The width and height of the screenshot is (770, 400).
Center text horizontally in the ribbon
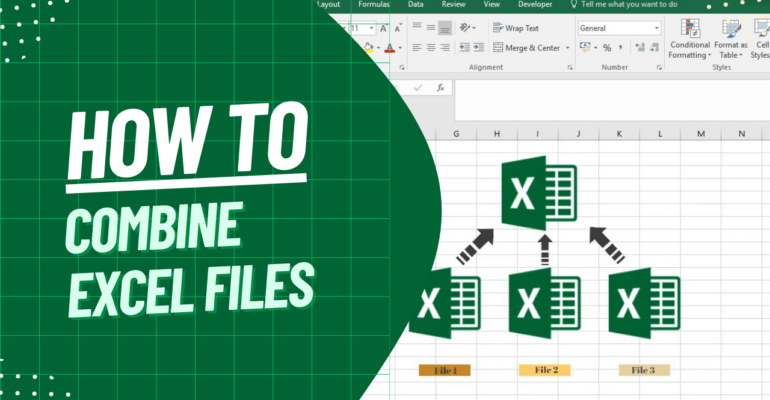tap(431, 48)
